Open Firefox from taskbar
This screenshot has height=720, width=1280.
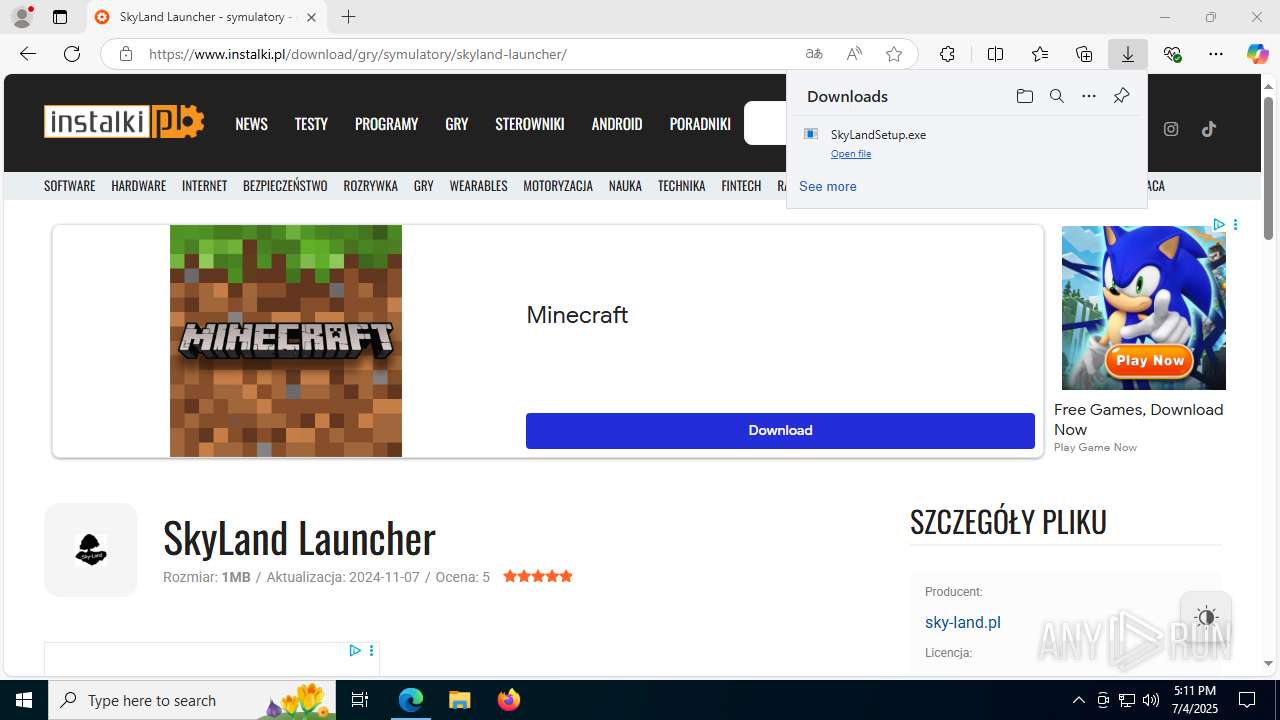coord(508,700)
